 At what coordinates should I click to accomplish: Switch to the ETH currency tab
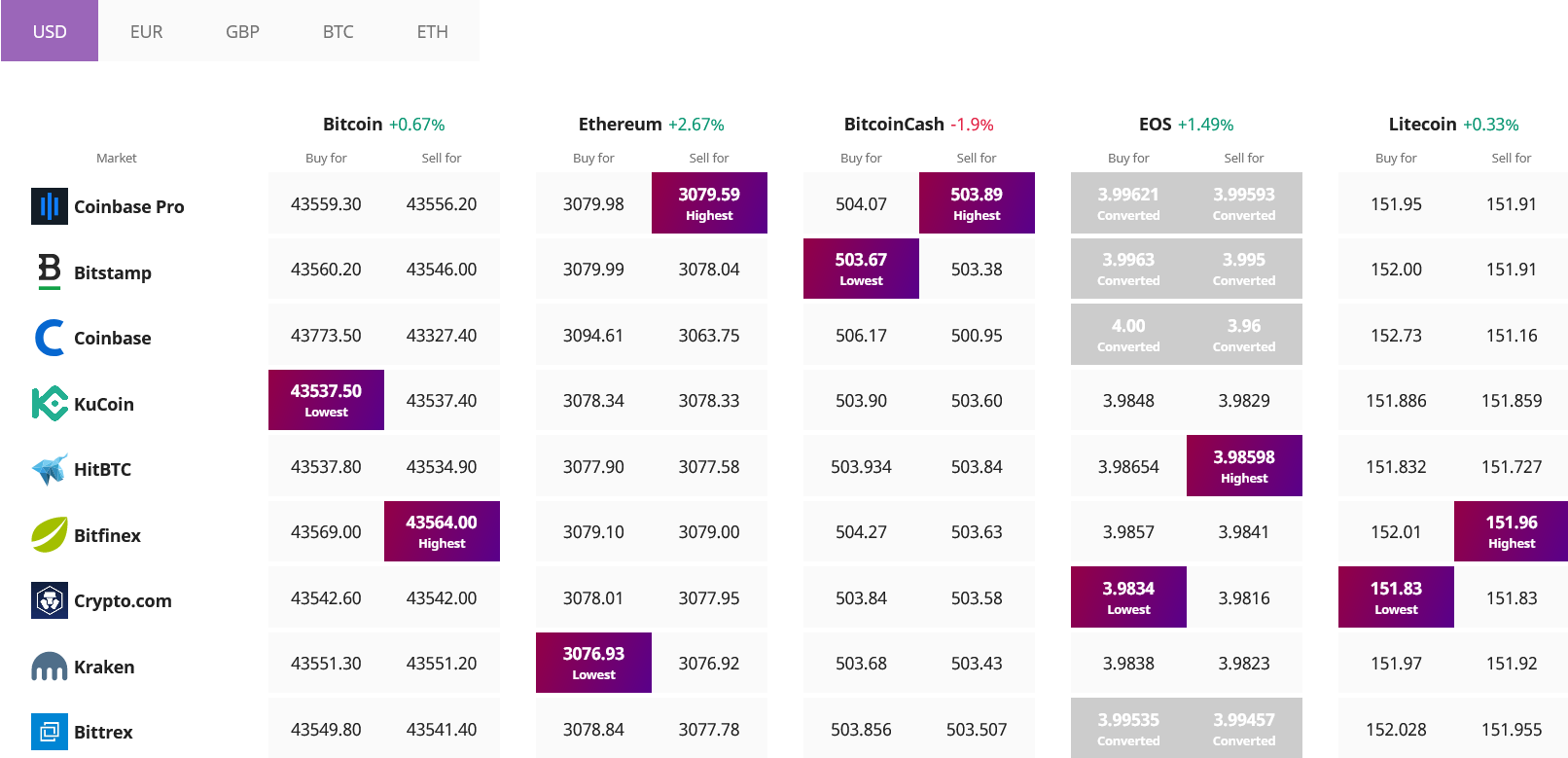pyautogui.click(x=433, y=31)
